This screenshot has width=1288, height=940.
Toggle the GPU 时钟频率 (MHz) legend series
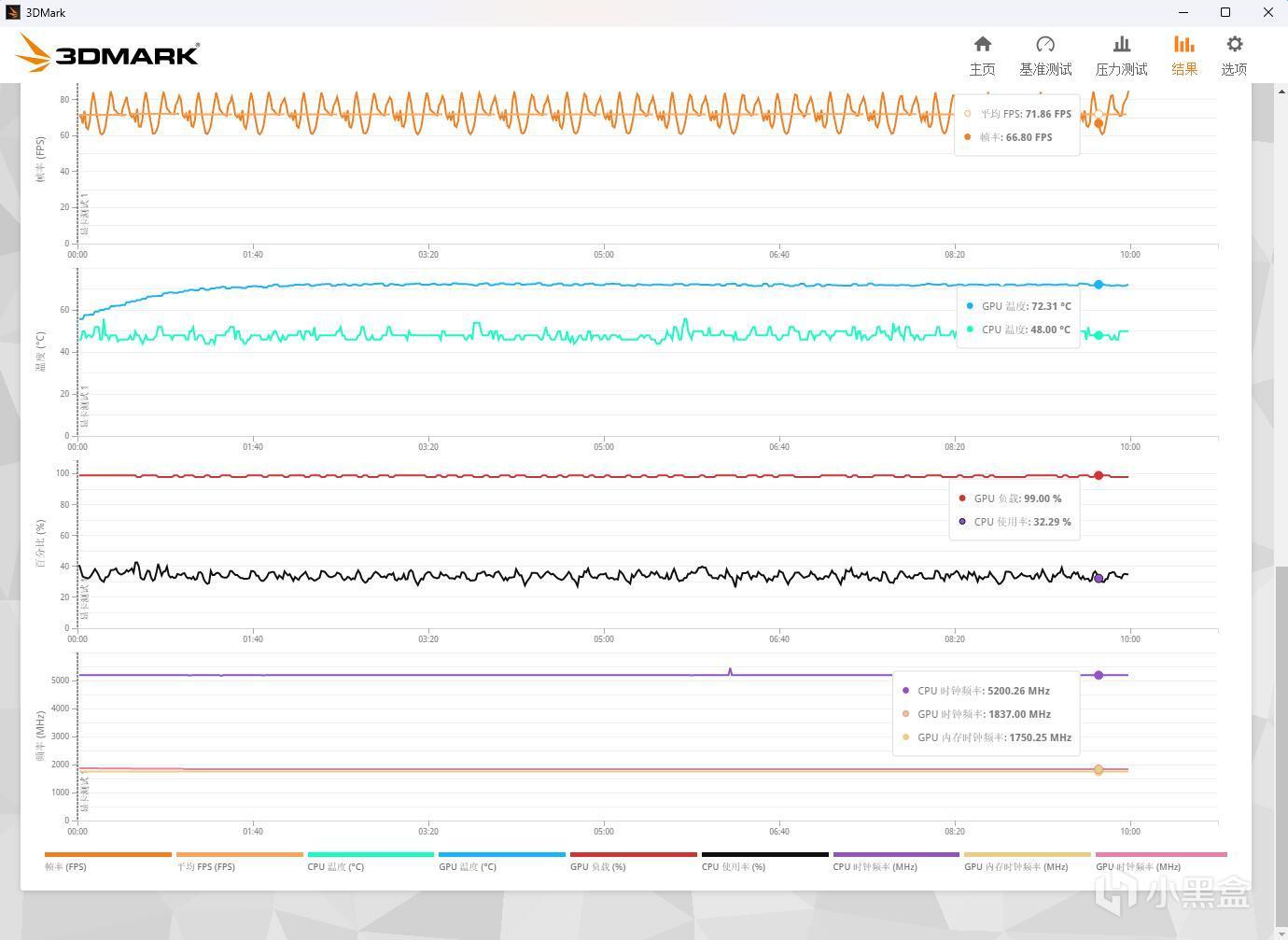click(1161, 861)
